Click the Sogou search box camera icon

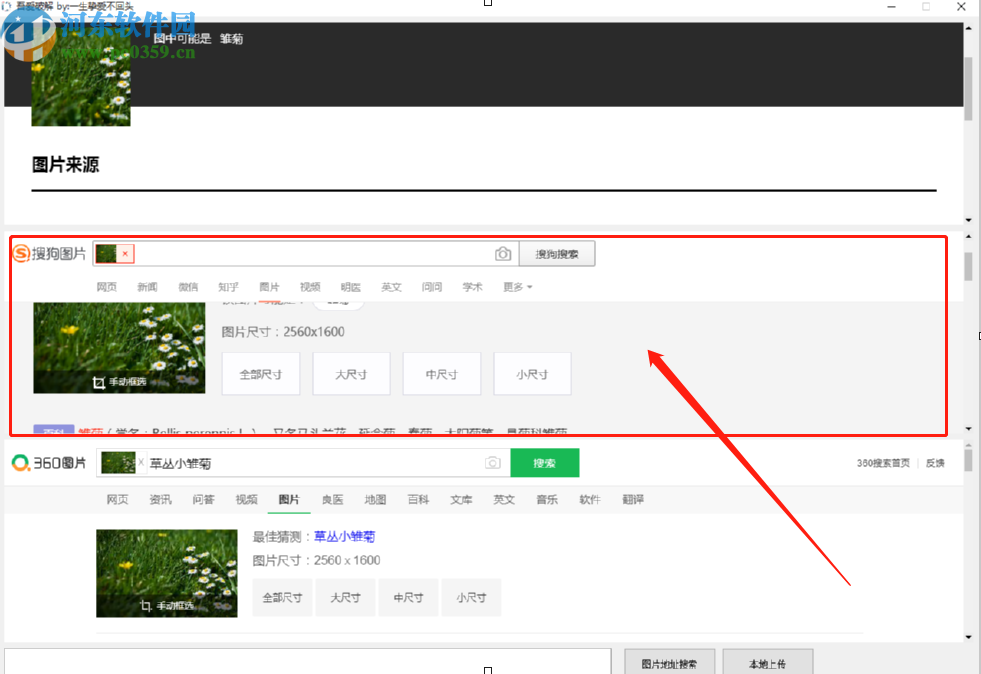[503, 253]
